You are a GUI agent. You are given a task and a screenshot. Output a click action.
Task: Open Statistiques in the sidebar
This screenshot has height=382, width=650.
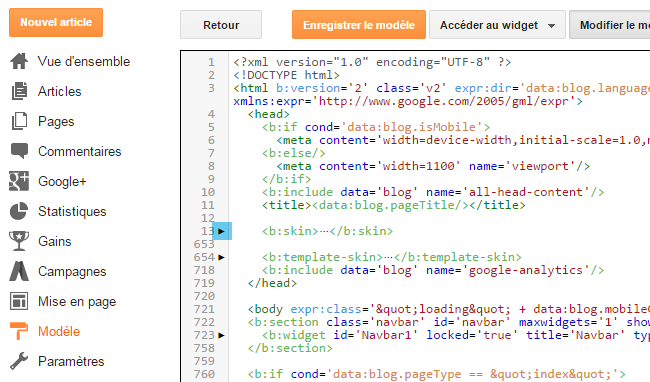click(72, 211)
